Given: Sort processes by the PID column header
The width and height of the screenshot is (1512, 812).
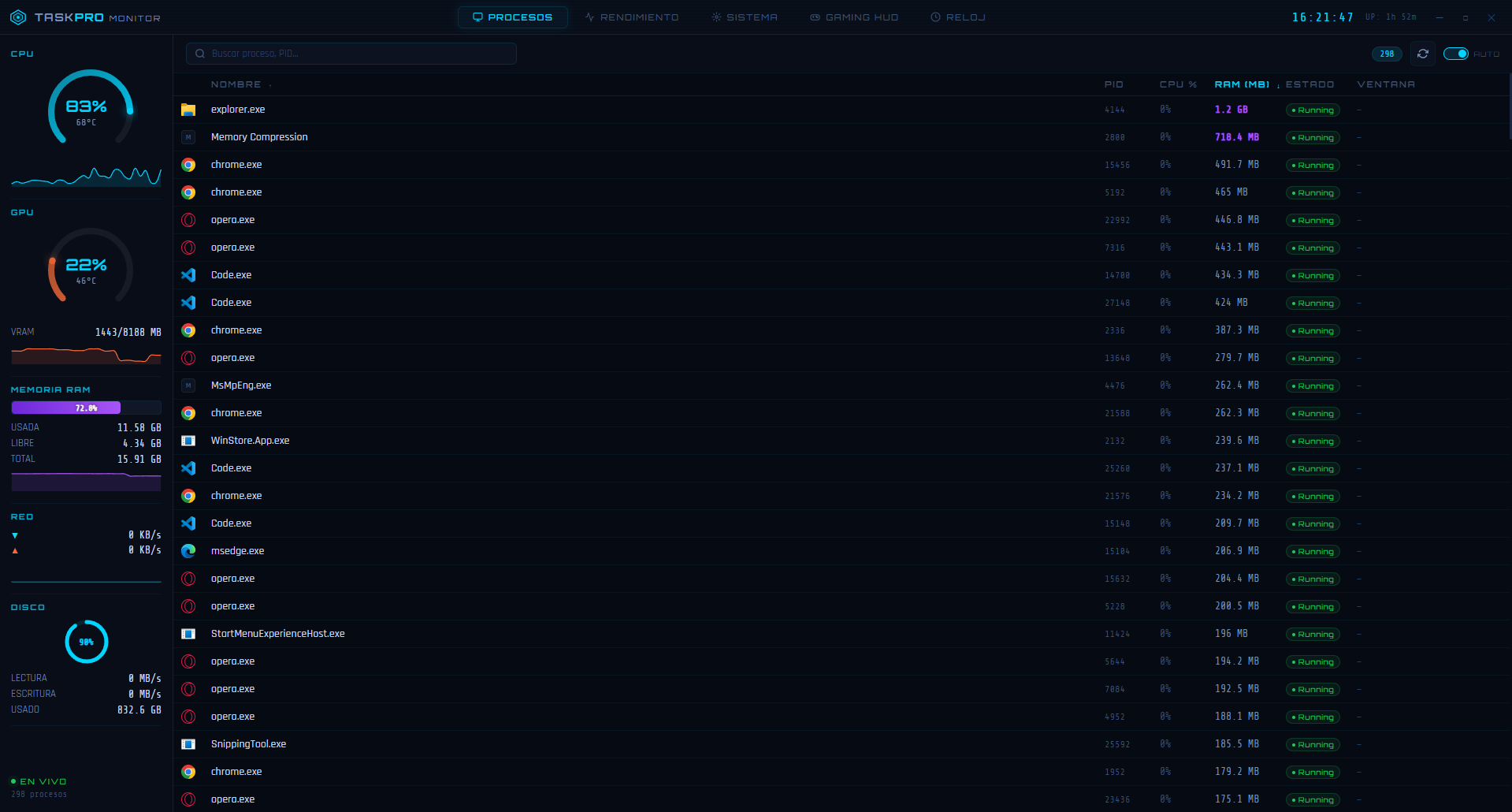Looking at the screenshot, I should tap(1114, 84).
